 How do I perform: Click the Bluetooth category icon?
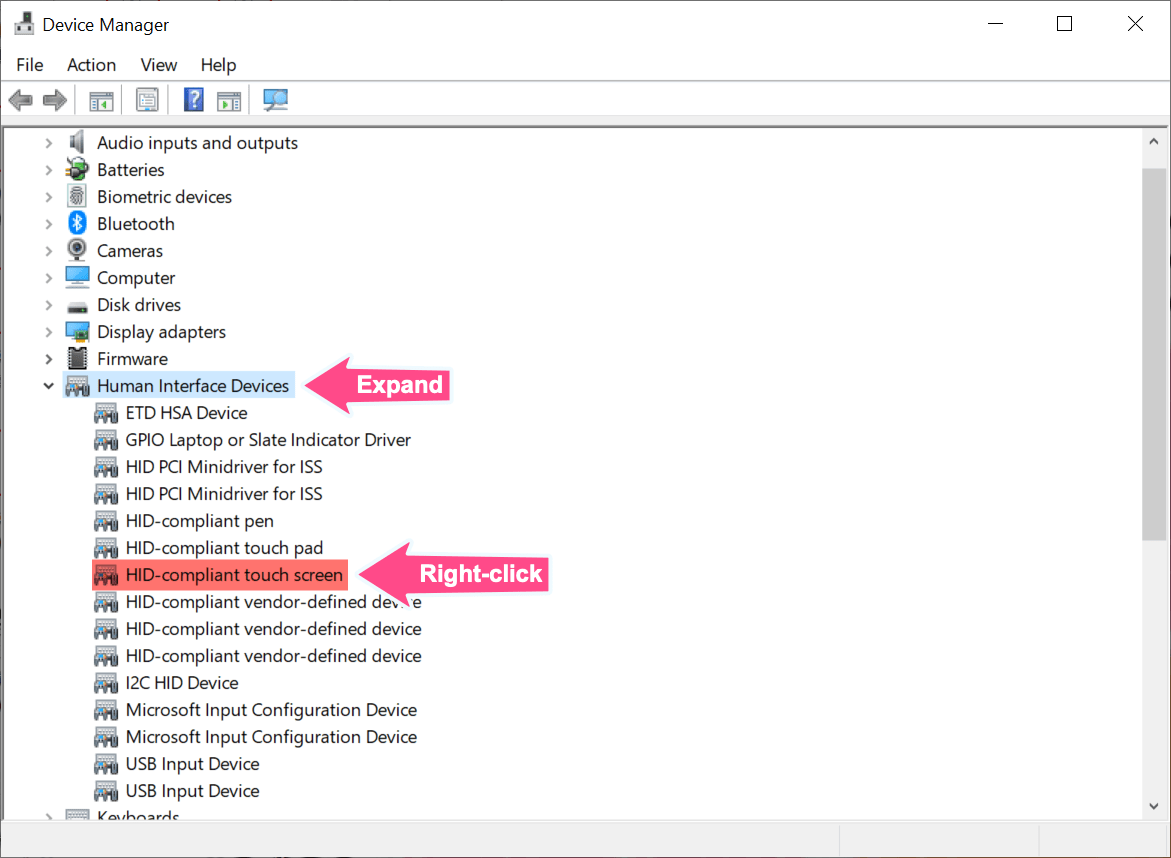[x=77, y=223]
